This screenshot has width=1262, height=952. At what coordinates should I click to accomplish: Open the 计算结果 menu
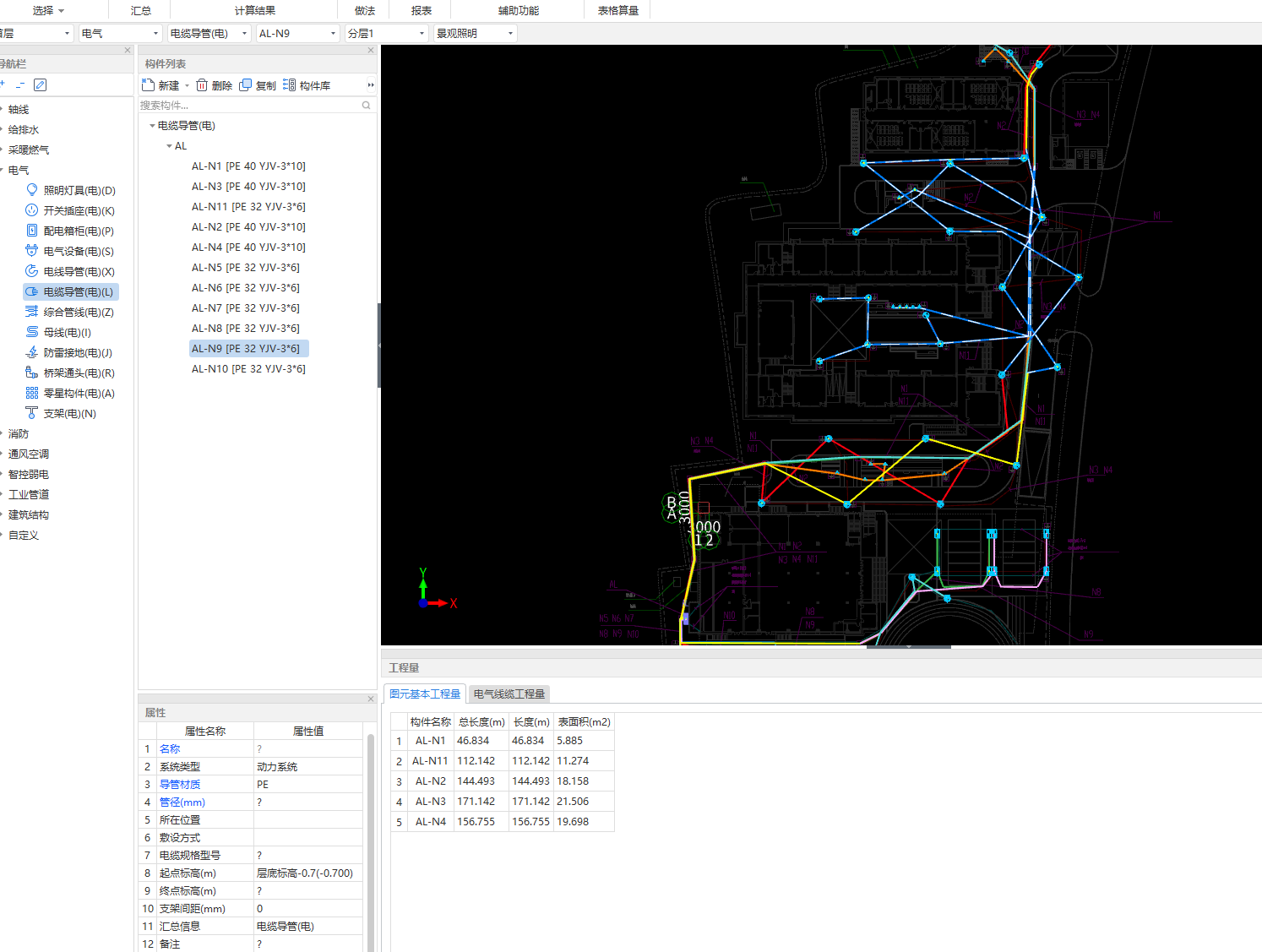(x=254, y=11)
